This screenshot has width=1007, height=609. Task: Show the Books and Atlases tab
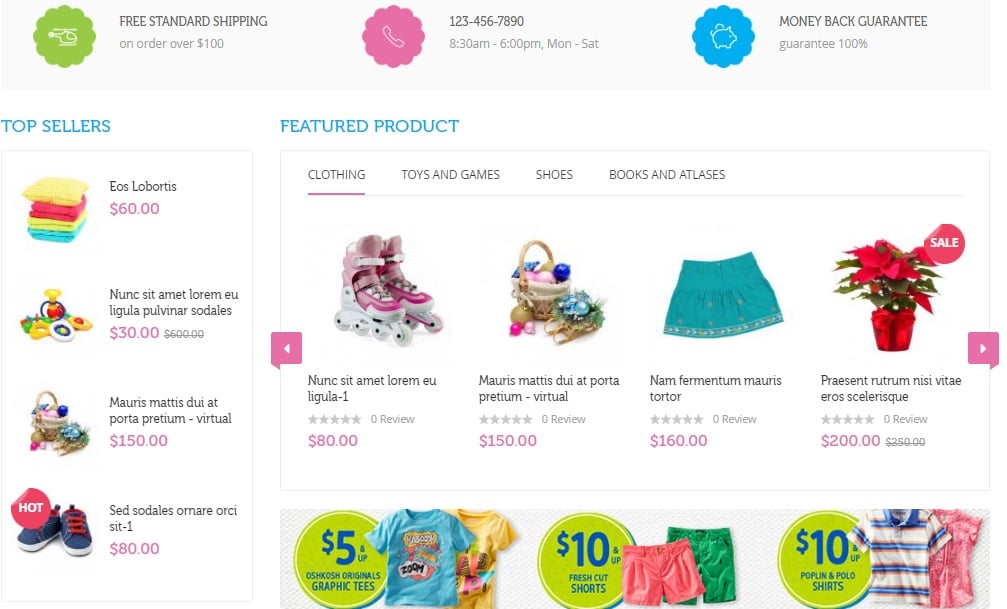click(x=667, y=175)
